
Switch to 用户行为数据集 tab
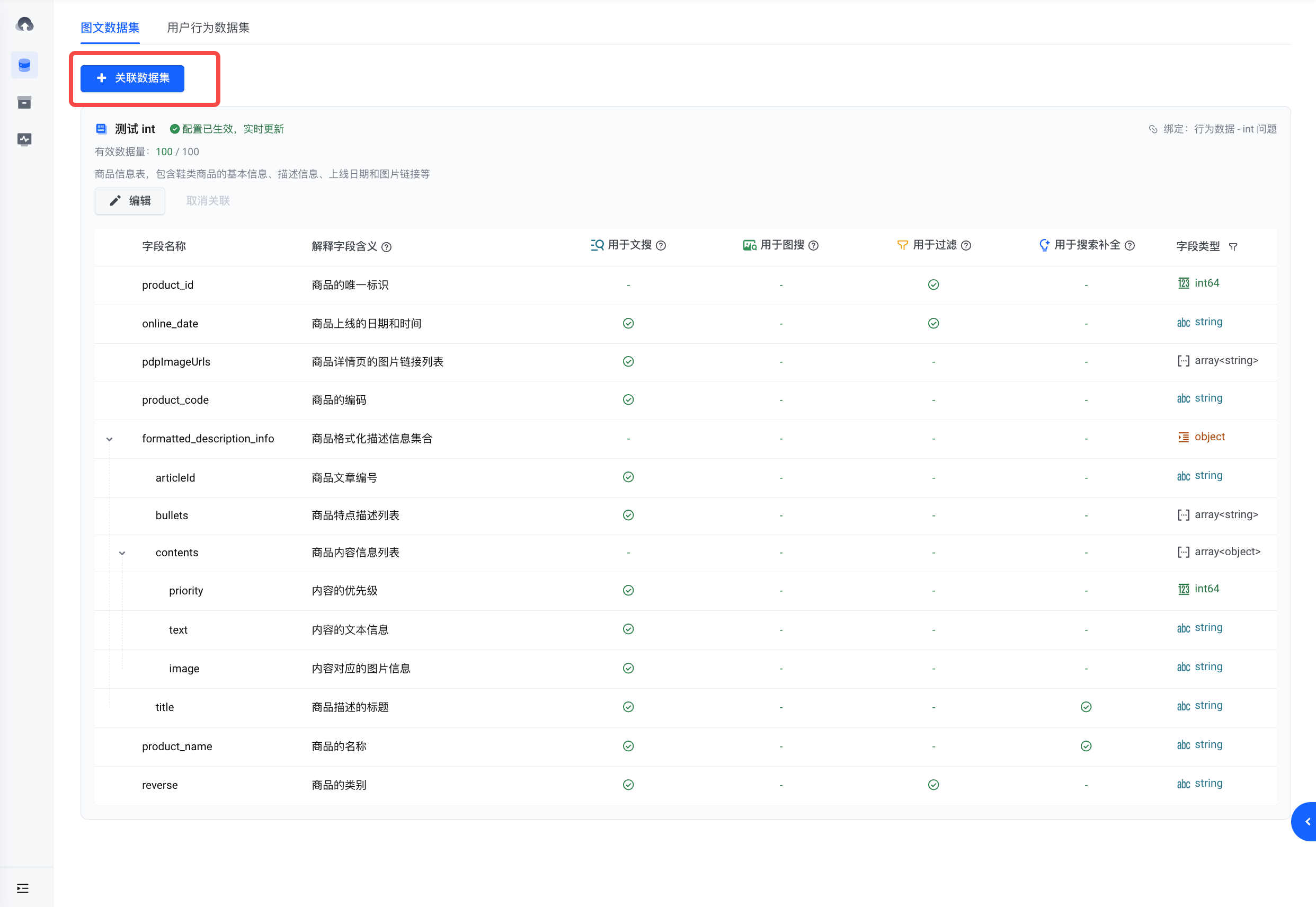point(208,27)
